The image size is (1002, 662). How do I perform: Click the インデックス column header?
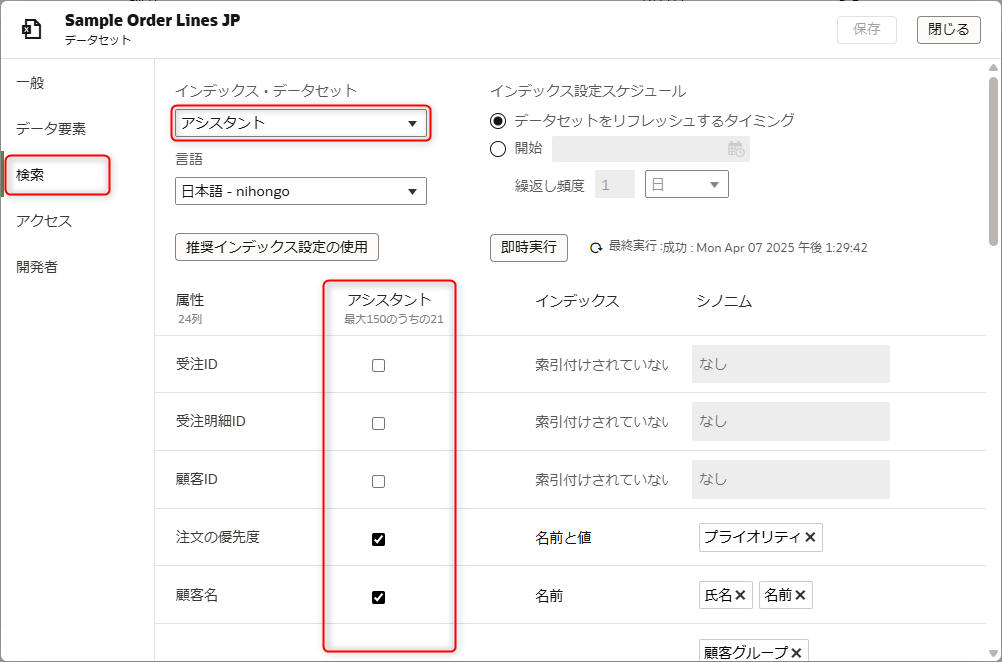[x=577, y=301]
